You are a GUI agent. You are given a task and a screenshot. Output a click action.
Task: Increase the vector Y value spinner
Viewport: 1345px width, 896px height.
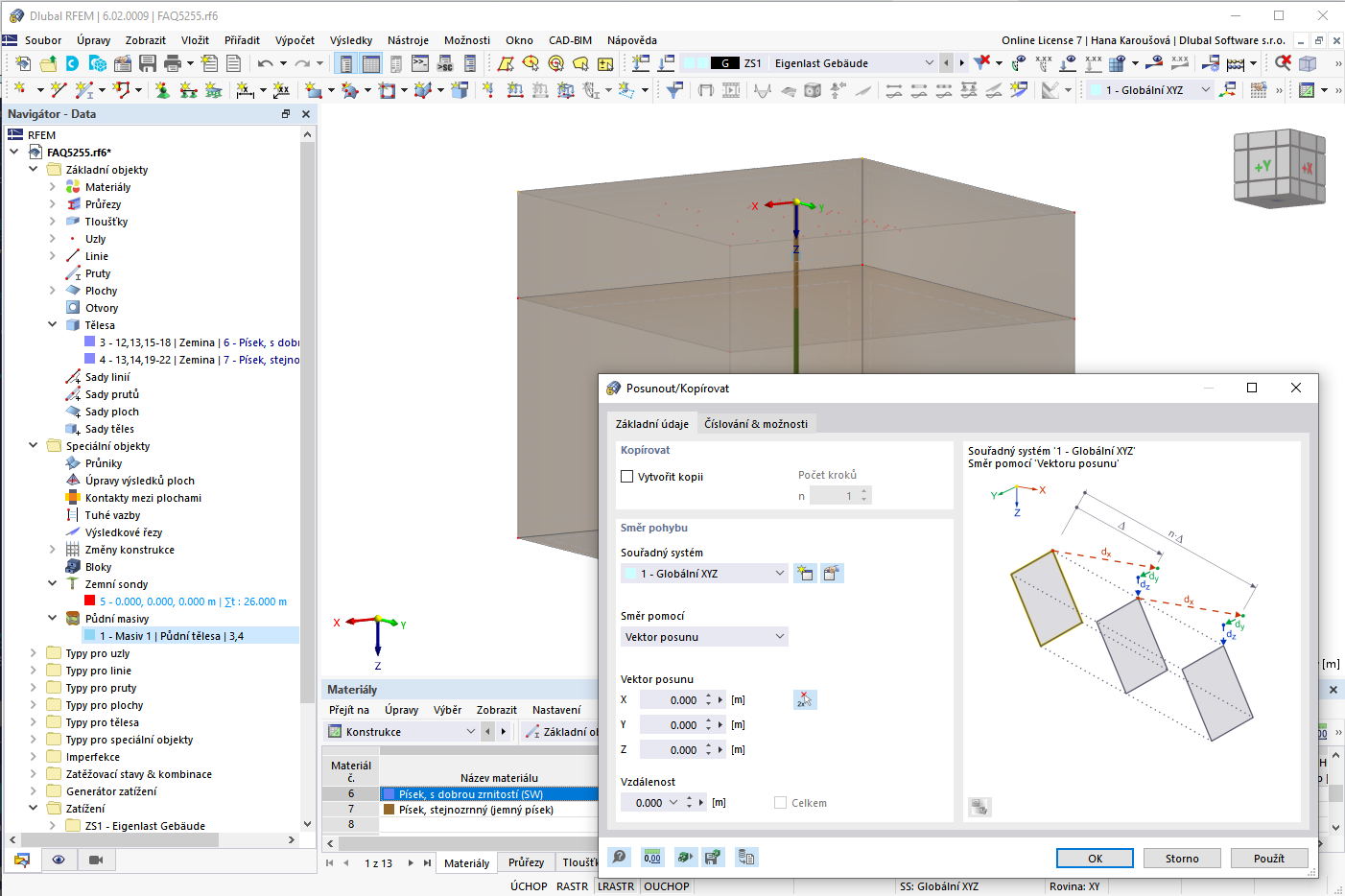709,721
